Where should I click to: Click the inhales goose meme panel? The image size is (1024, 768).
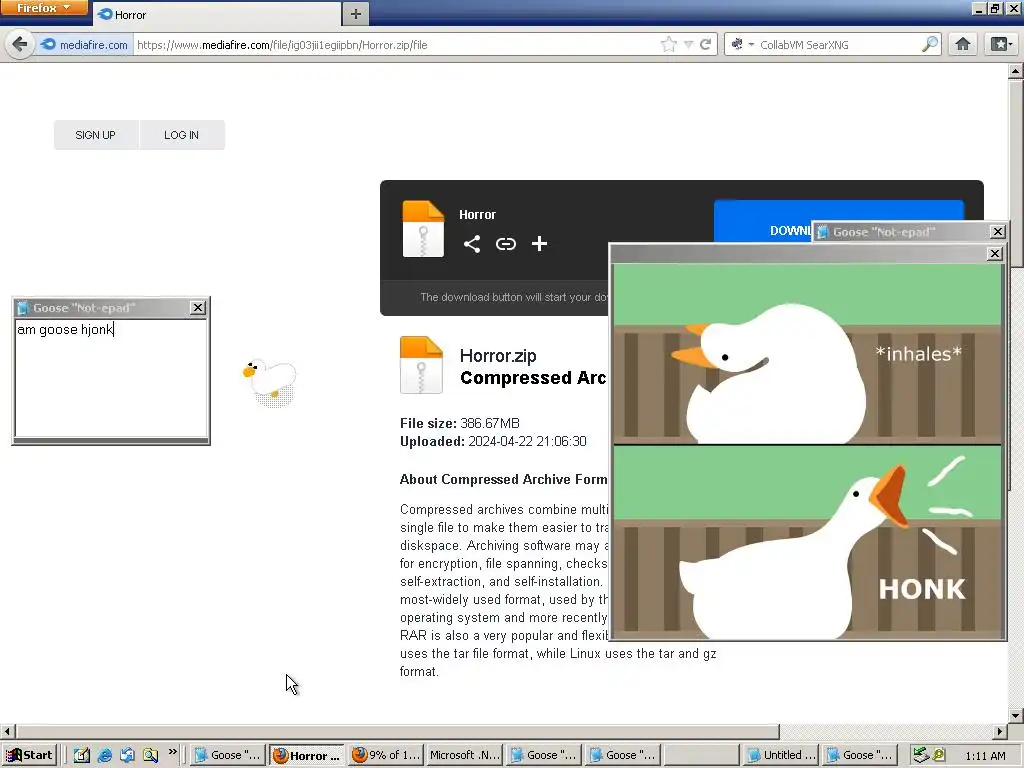807,353
